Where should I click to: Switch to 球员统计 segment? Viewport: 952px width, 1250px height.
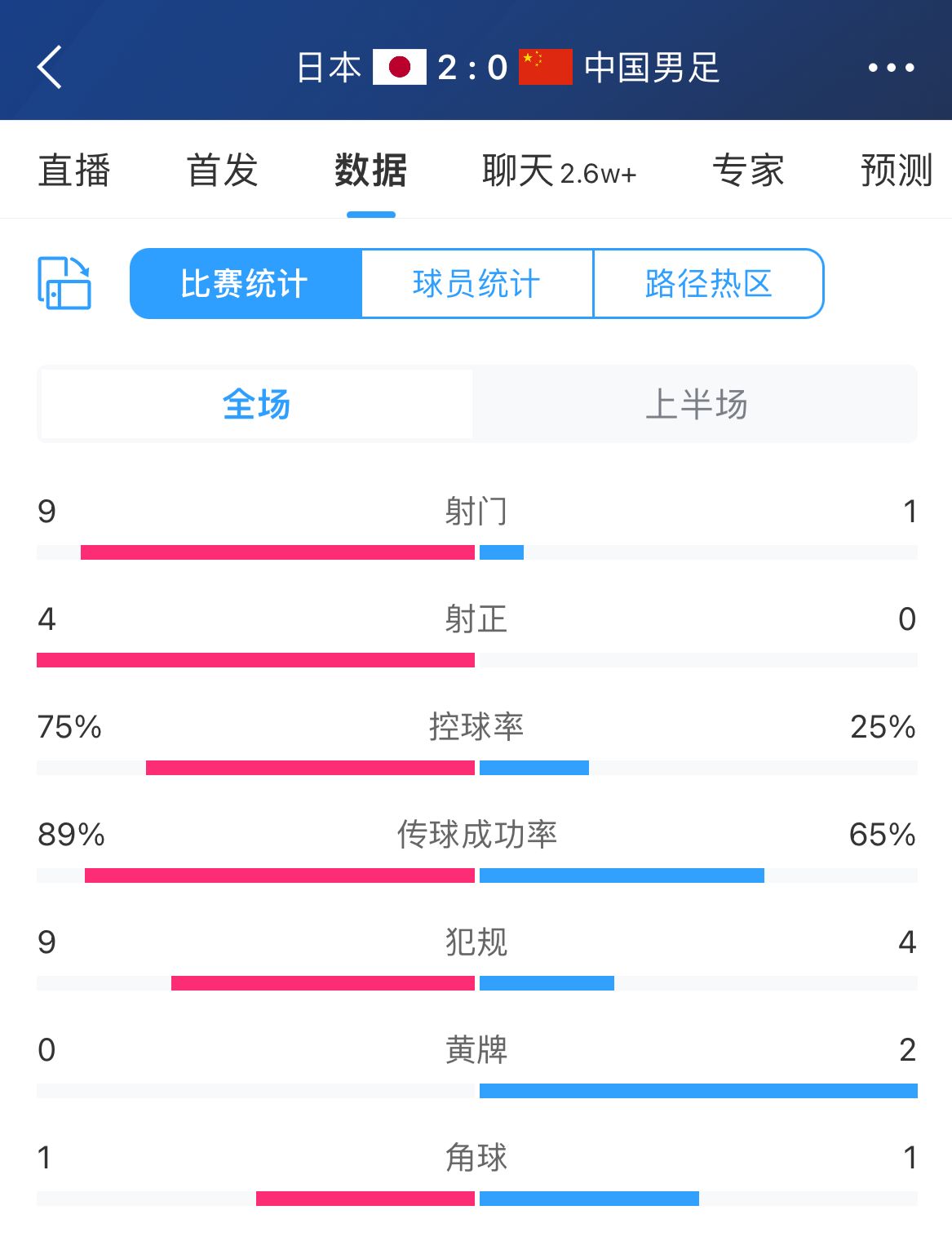point(477,283)
